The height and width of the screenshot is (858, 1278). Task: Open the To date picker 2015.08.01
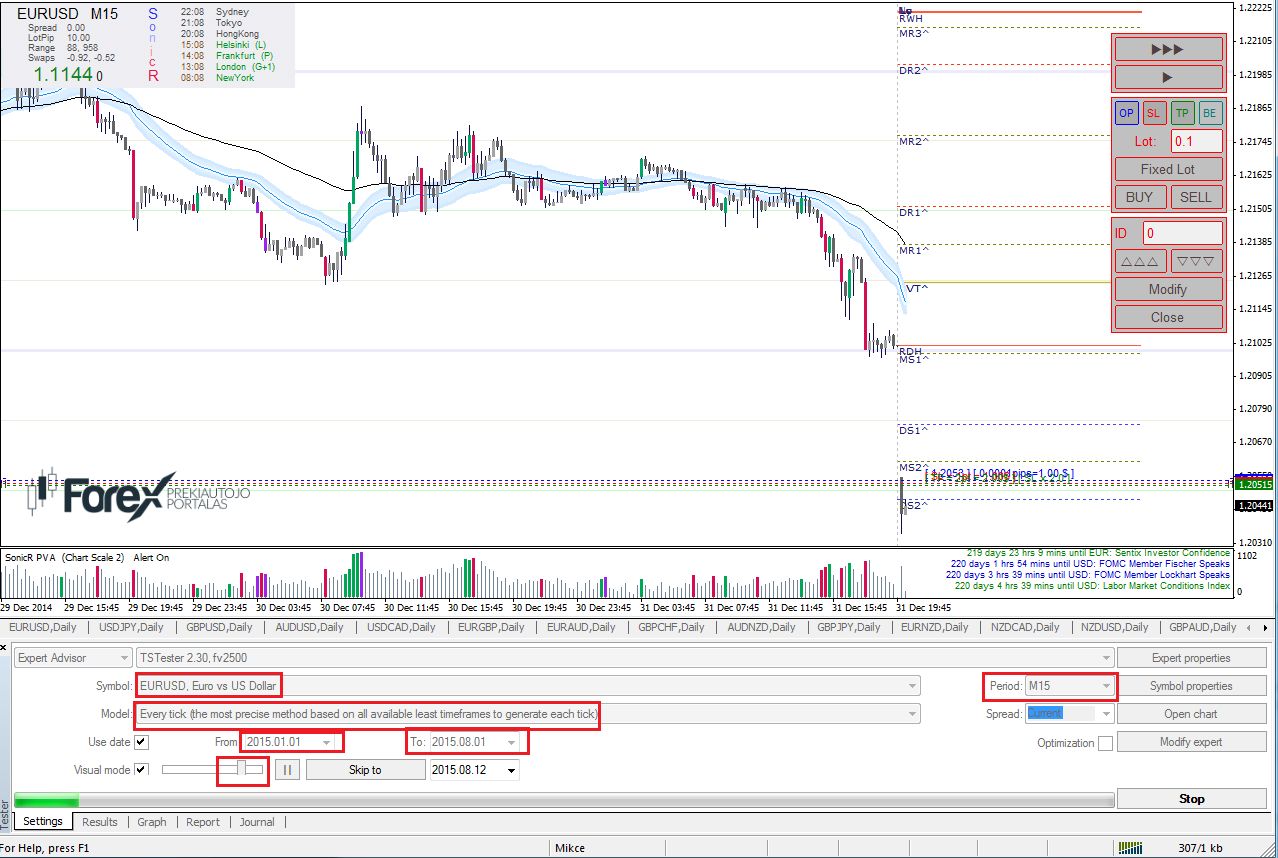[x=476, y=742]
